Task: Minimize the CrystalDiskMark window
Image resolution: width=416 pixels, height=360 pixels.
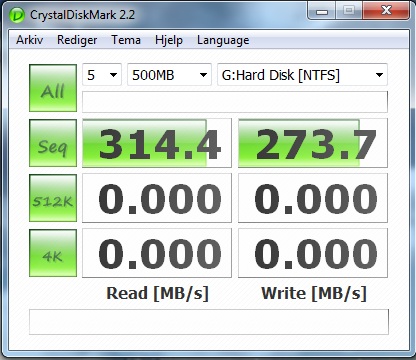Action: point(322,11)
